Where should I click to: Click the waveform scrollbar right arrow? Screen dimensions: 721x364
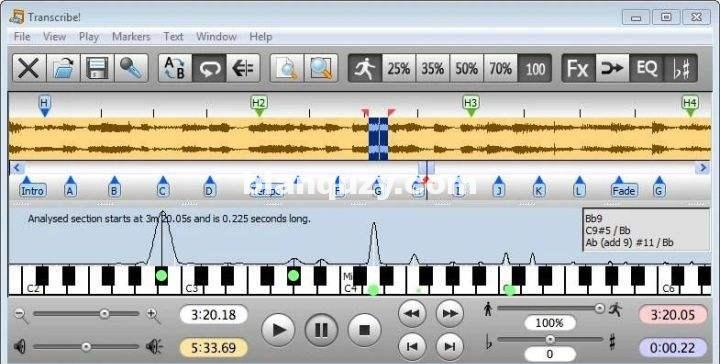pos(703,168)
